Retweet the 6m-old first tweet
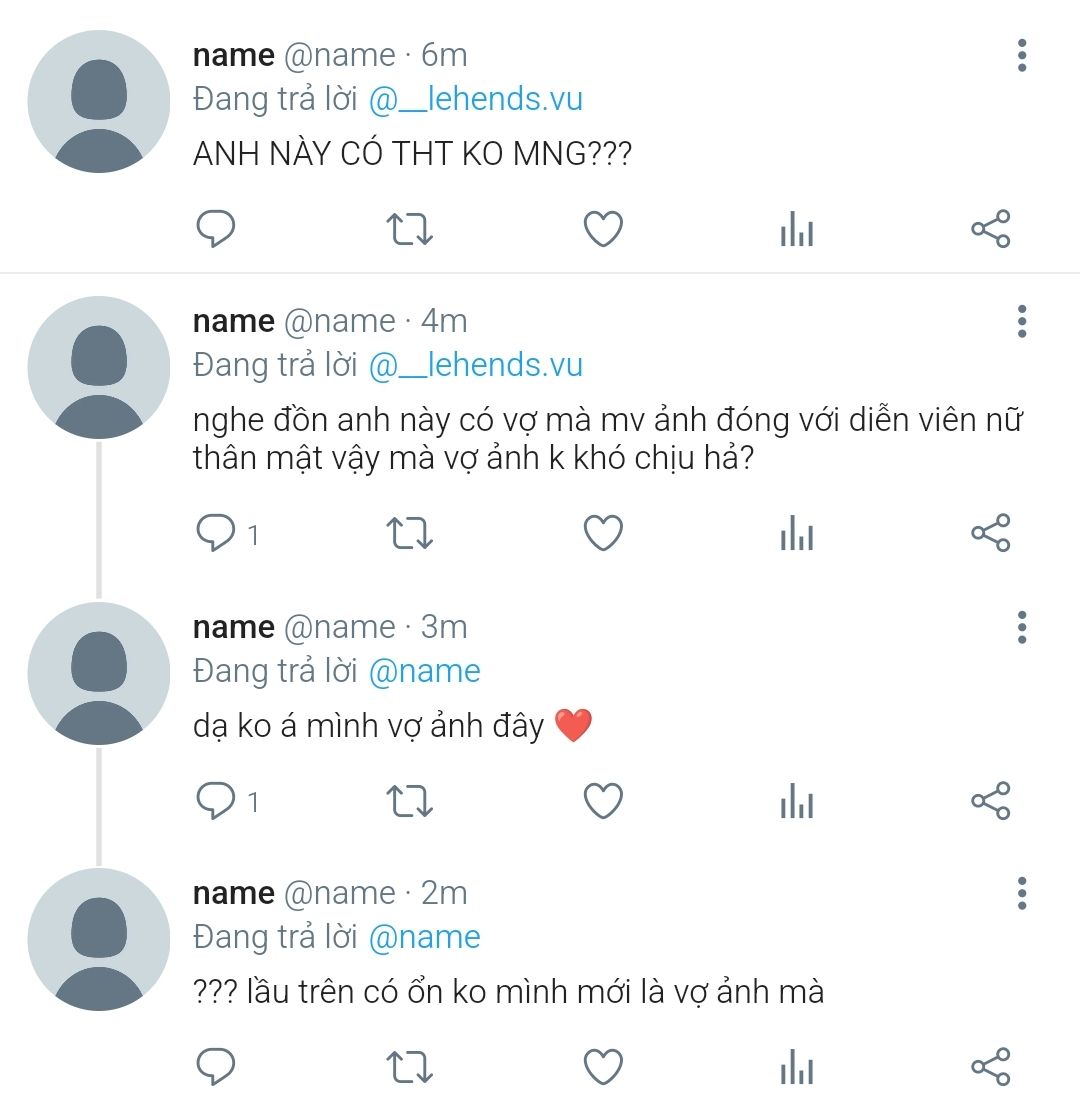This screenshot has height=1110, width=1080. tap(409, 230)
